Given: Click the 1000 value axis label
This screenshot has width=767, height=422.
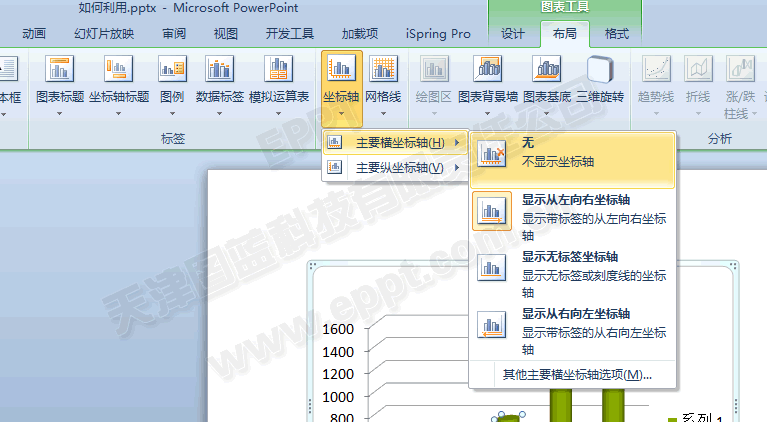Looking at the screenshot, I should (338, 397).
